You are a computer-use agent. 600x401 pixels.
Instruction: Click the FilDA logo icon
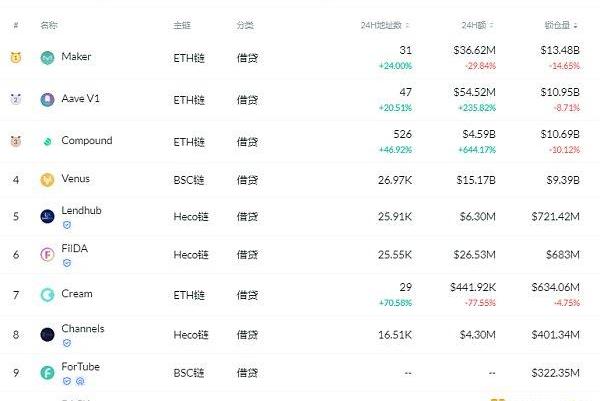tap(47, 254)
